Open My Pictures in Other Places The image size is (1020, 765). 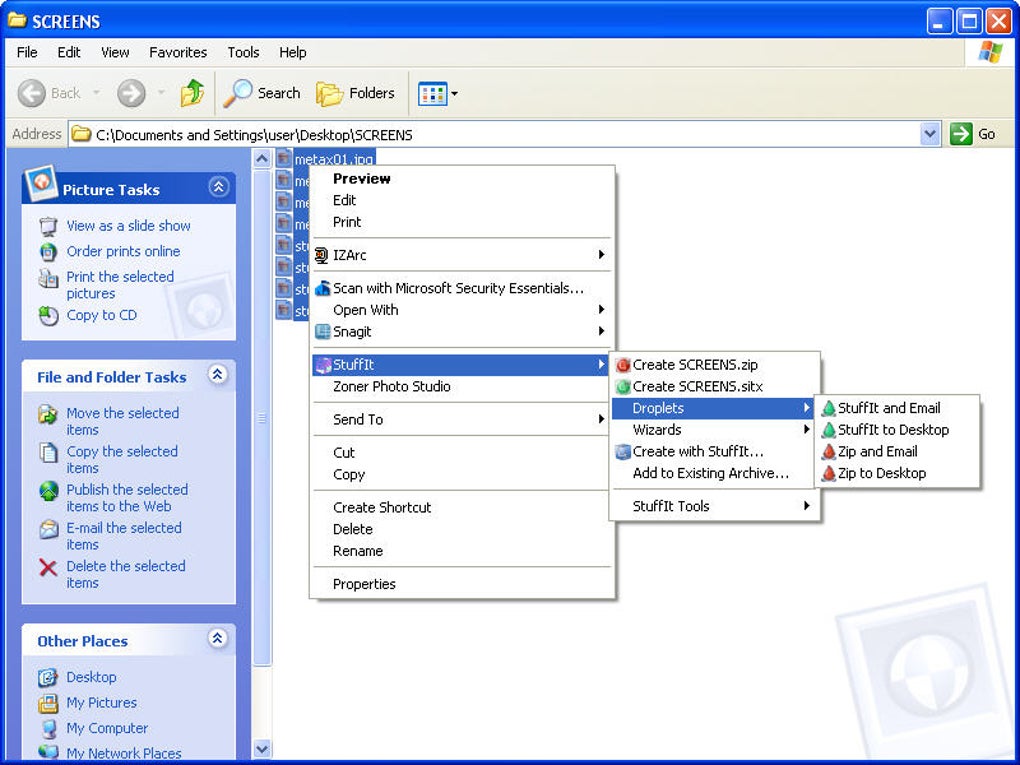pyautogui.click(x=101, y=703)
